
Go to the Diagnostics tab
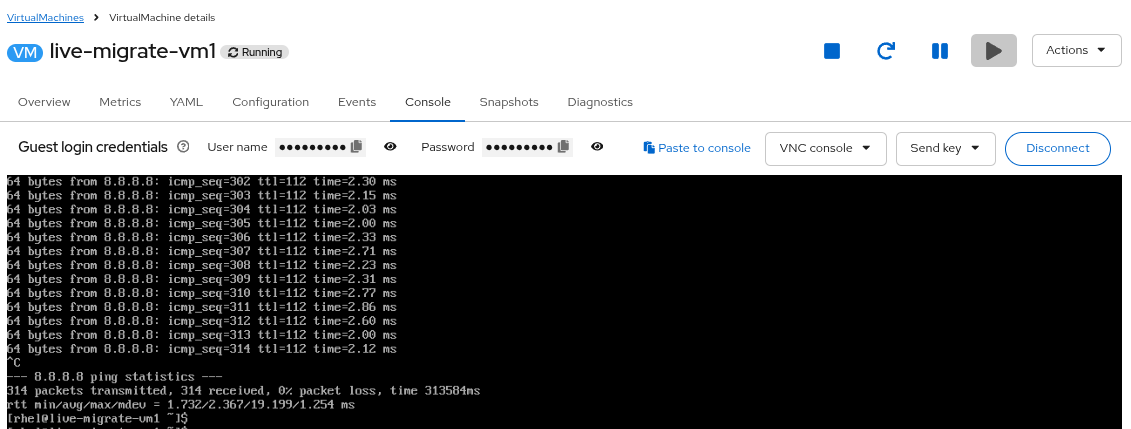tap(600, 102)
